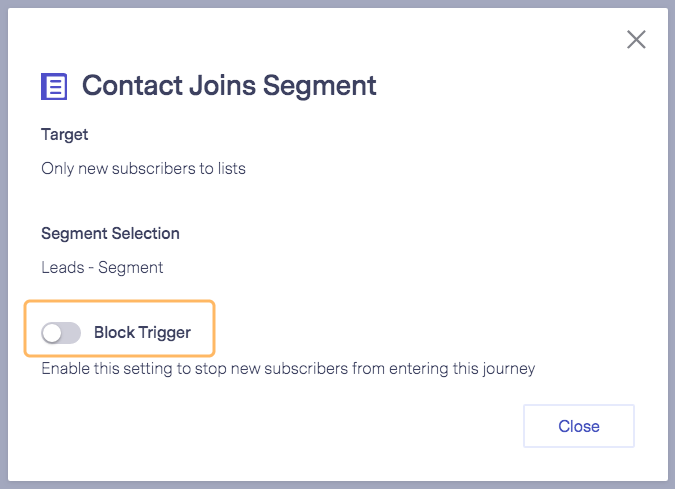
Task: Click the word 'Segment' in title
Action: coord(319,86)
